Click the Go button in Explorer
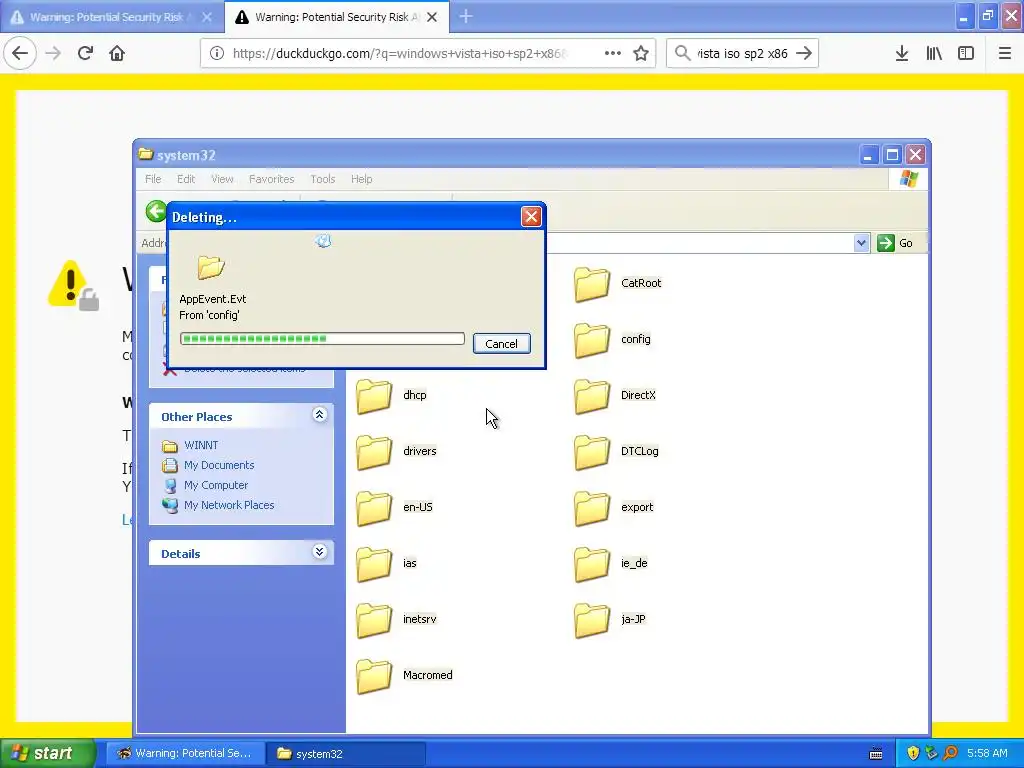The image size is (1024, 768). 895,243
